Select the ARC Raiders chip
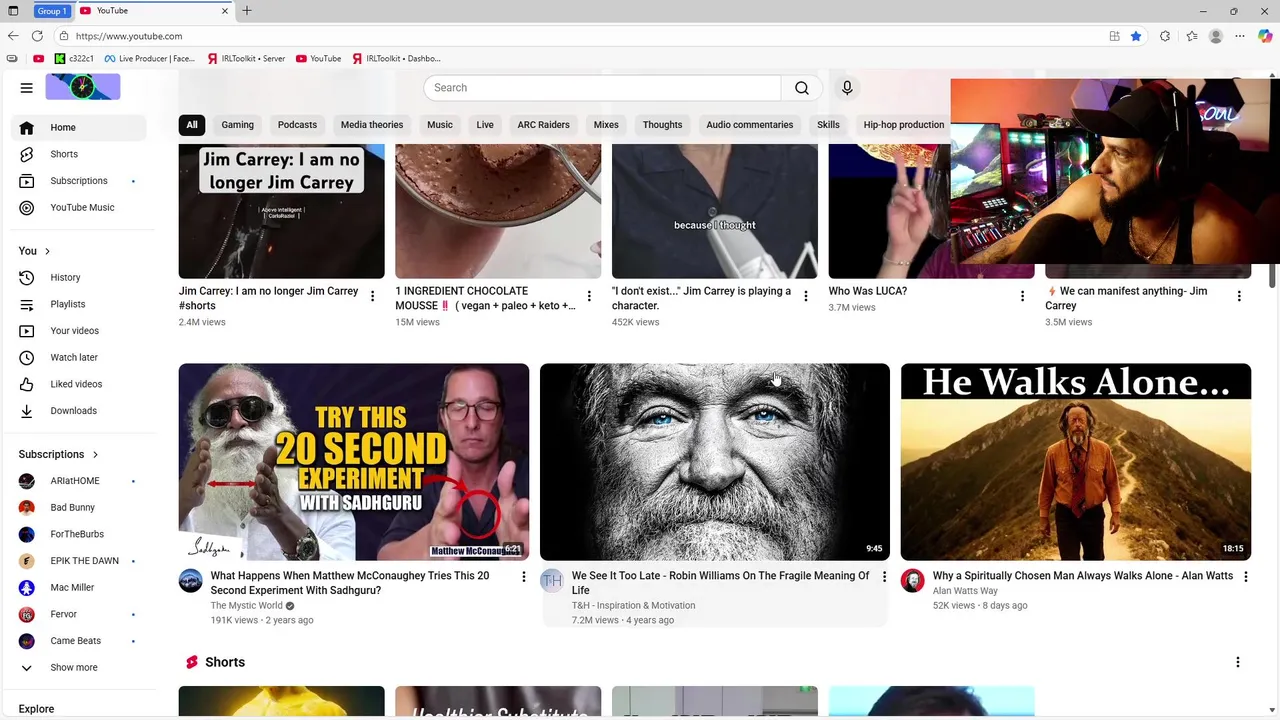 pyautogui.click(x=543, y=125)
